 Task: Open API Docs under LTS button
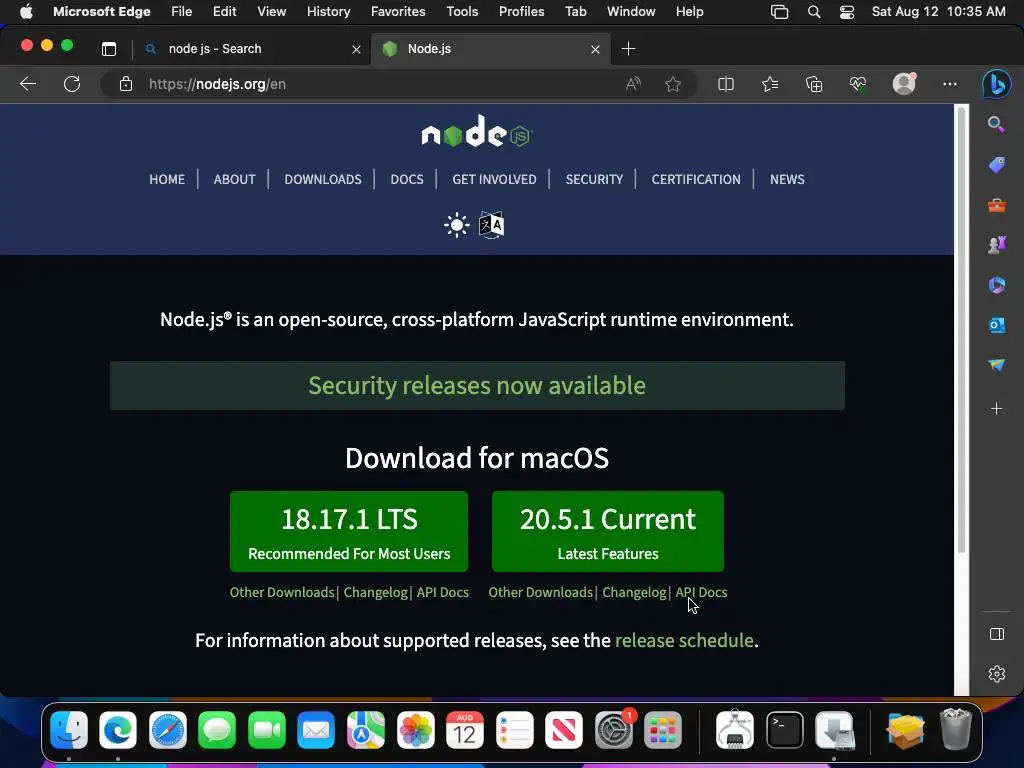click(443, 592)
